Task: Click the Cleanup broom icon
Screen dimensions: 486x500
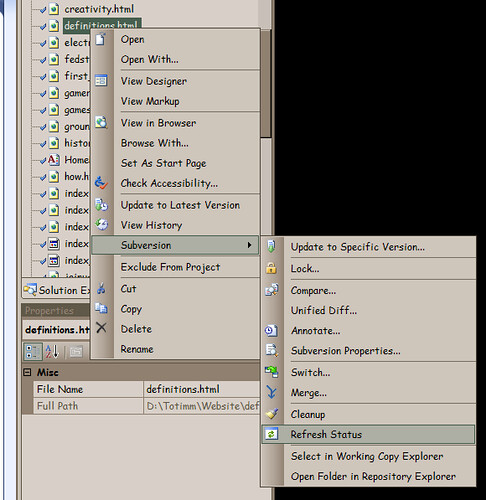Action: pyautogui.click(x=272, y=414)
